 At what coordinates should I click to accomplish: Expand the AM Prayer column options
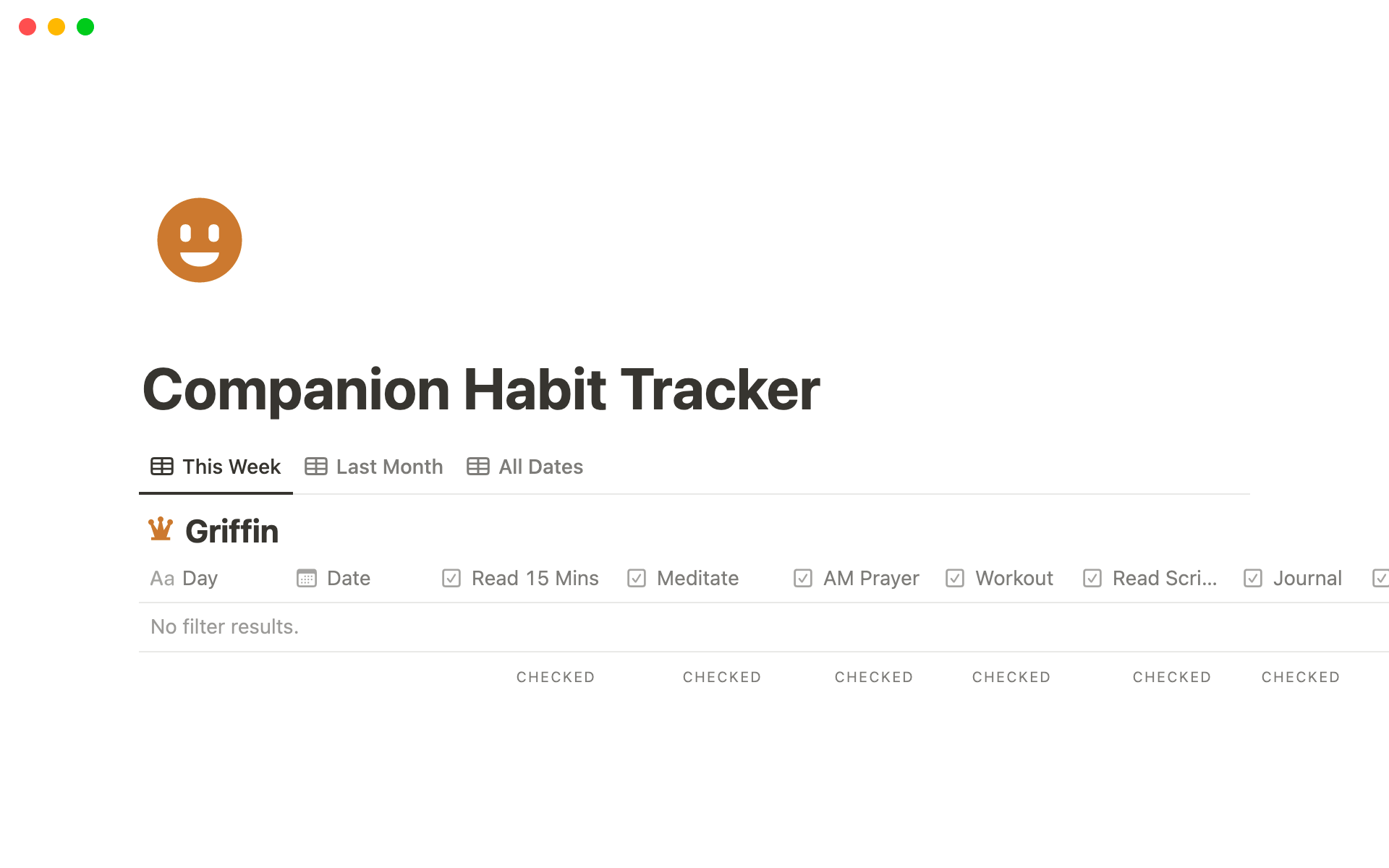coord(868,577)
